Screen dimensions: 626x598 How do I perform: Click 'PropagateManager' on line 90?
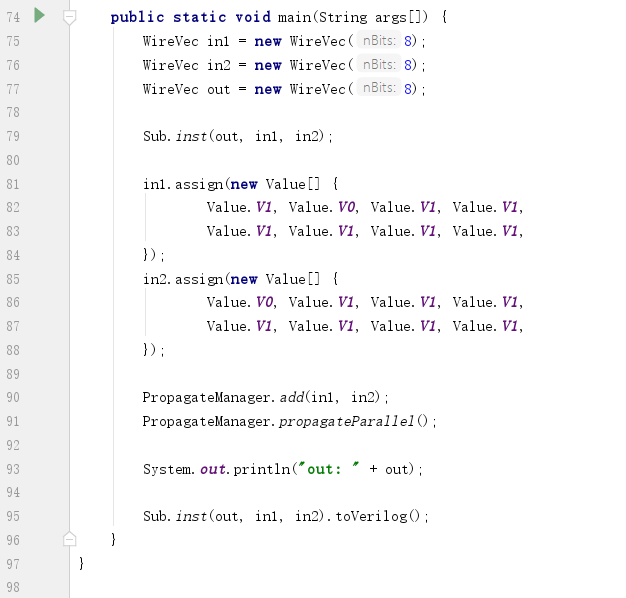(x=206, y=397)
